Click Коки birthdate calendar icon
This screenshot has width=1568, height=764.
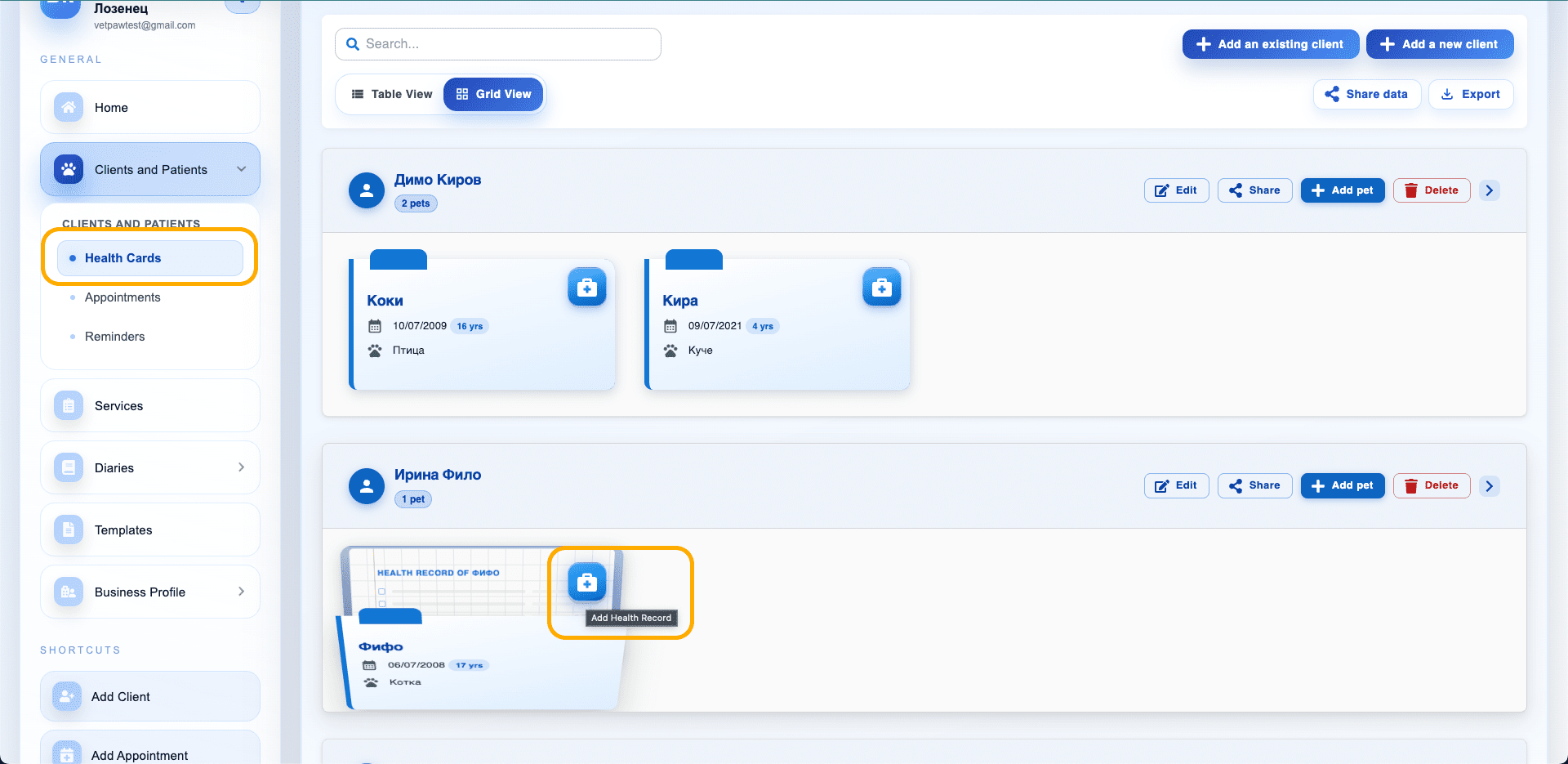pos(375,326)
